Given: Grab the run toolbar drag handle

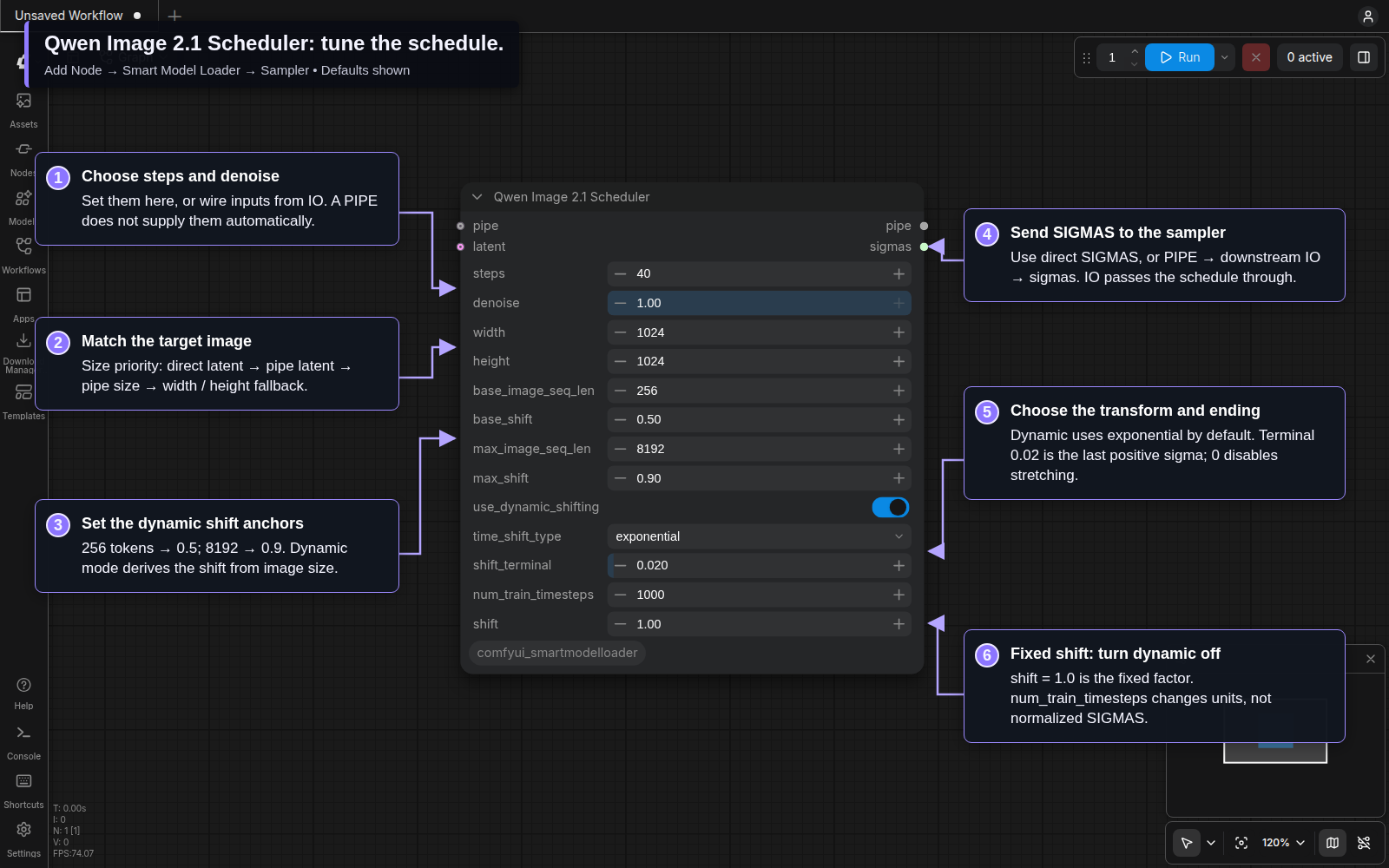Looking at the screenshot, I should pyautogui.click(x=1086, y=57).
